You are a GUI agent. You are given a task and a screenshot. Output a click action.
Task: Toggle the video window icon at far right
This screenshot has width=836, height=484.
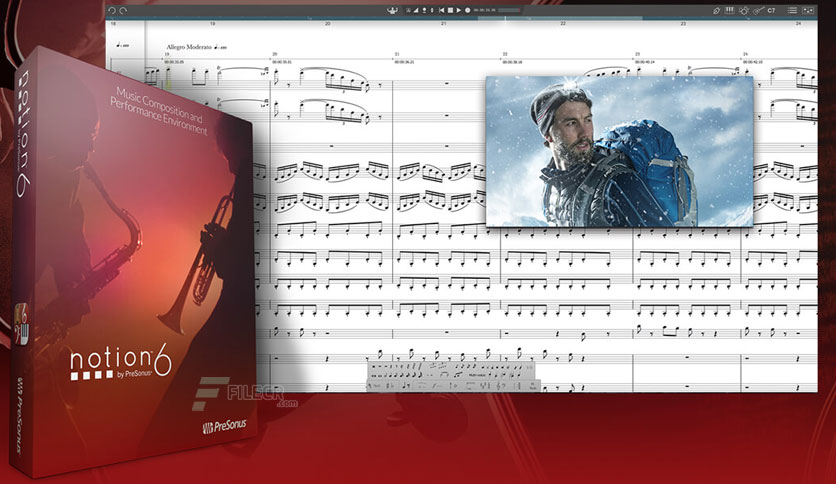tap(808, 10)
